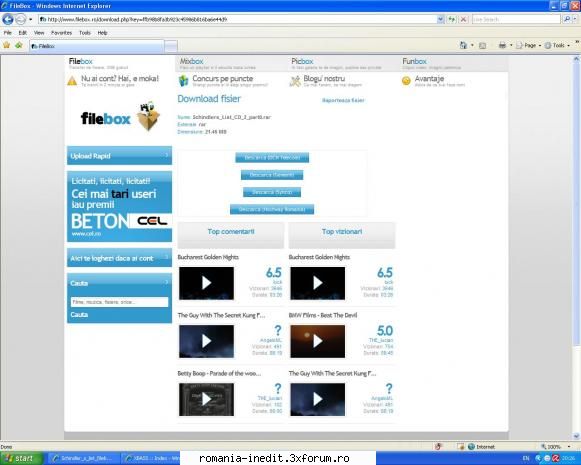Stop loading with the red X toolbar icon
The height and width of the screenshot is (465, 581).
(463, 19)
